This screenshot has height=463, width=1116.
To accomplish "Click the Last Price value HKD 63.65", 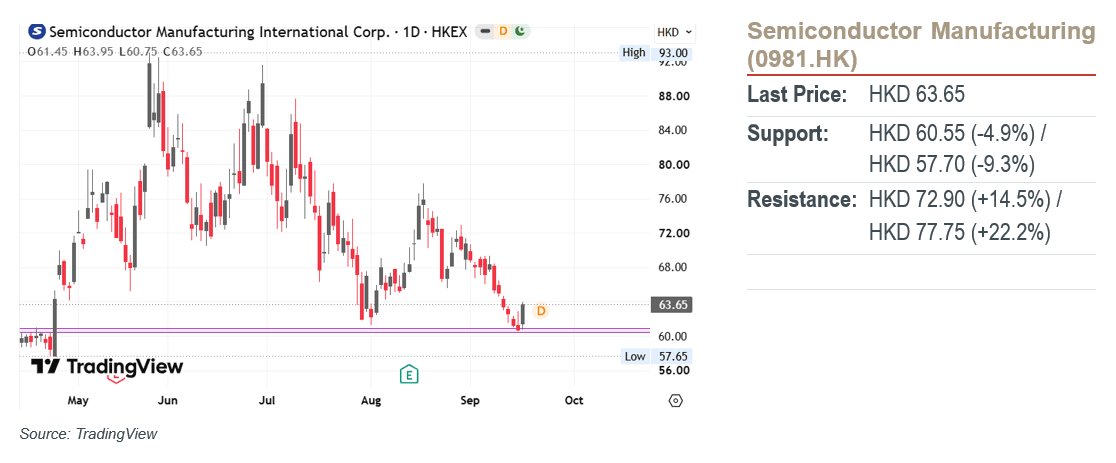I will pyautogui.click(x=917, y=95).
